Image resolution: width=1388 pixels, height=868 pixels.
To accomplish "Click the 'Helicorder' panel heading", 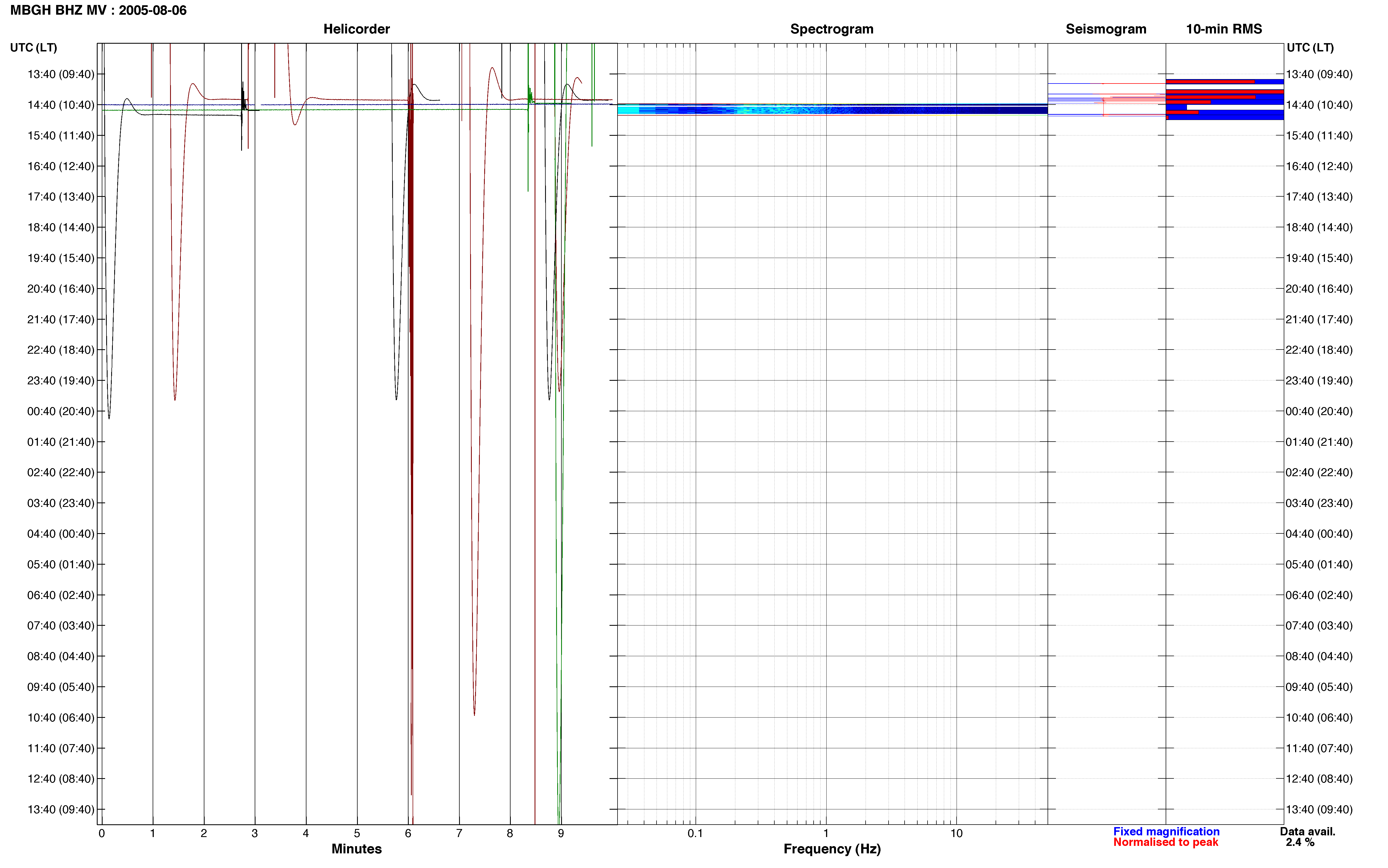I will coord(356,29).
